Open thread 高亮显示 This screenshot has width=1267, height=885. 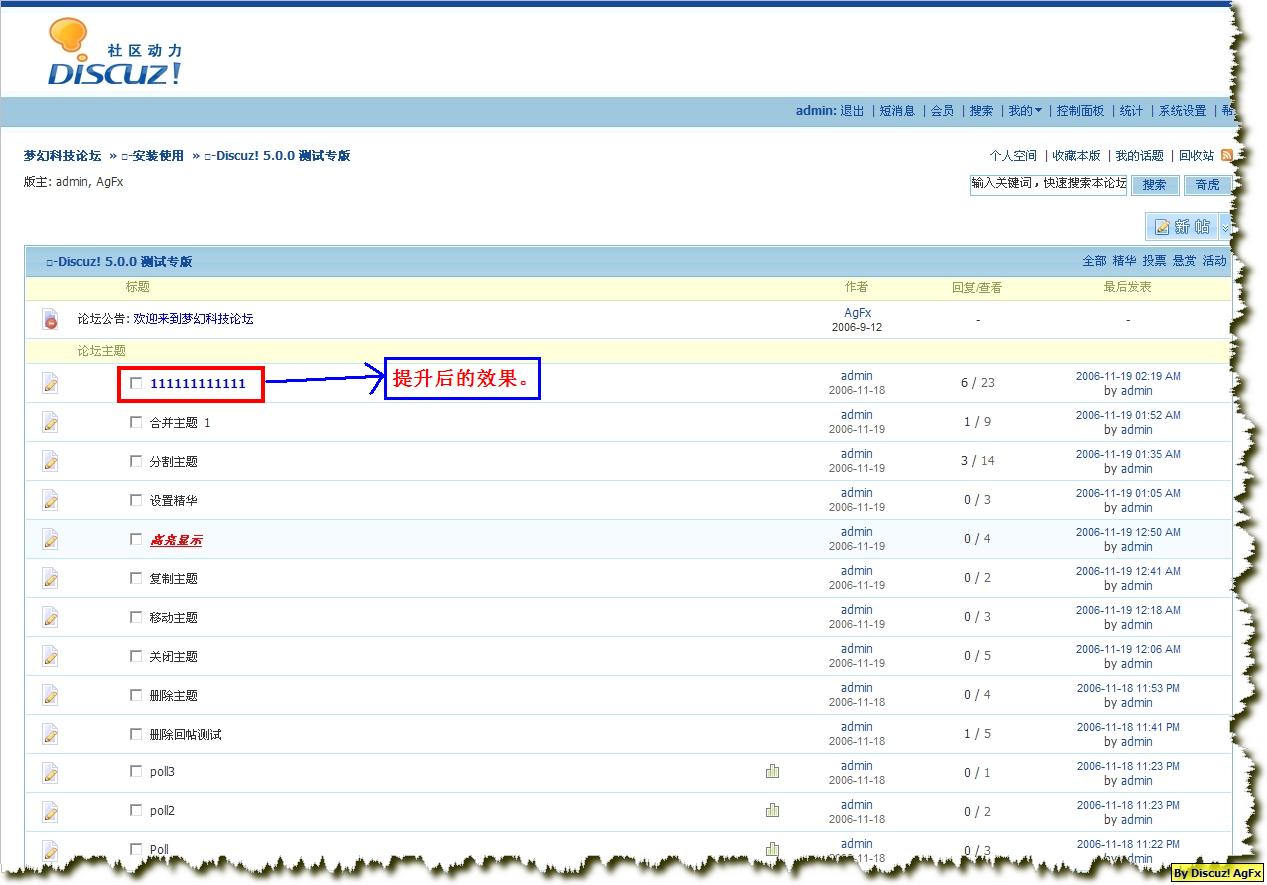pyautogui.click(x=176, y=540)
